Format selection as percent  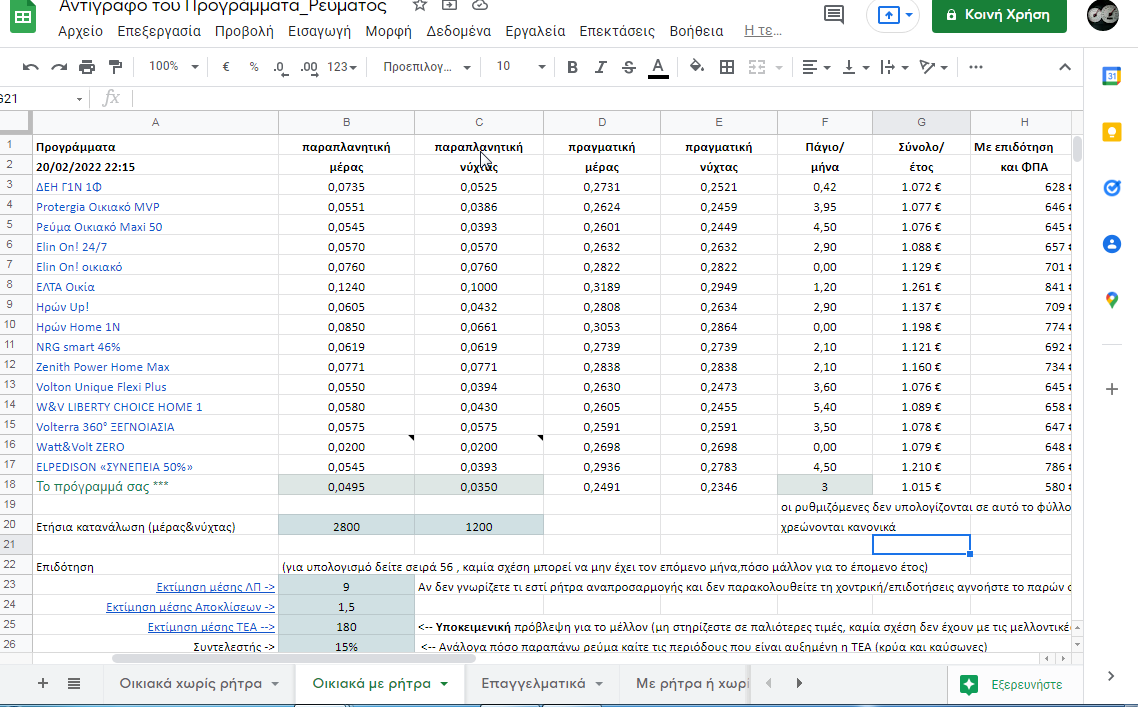click(x=253, y=67)
